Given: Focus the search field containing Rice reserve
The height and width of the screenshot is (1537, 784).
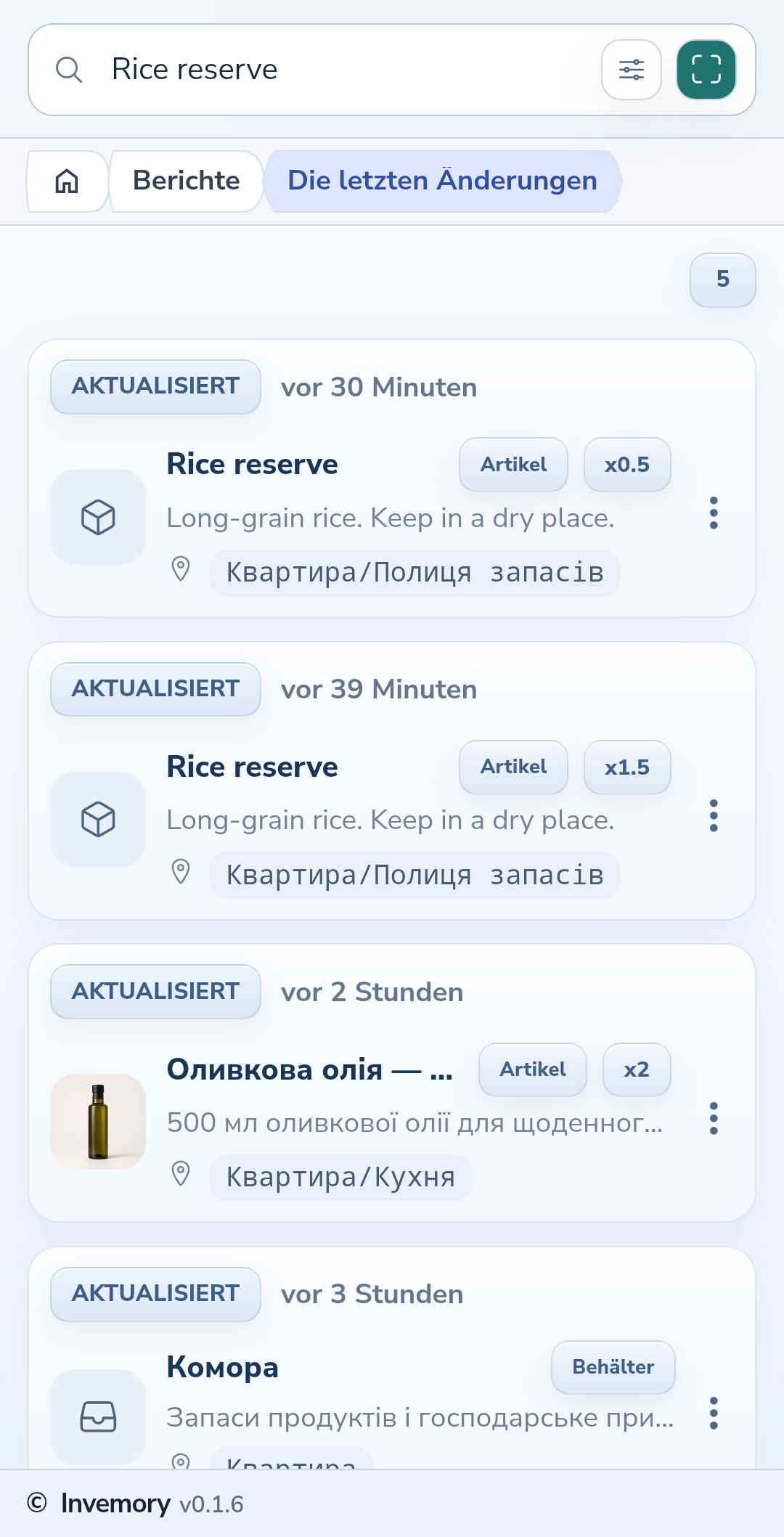Looking at the screenshot, I should (348, 70).
